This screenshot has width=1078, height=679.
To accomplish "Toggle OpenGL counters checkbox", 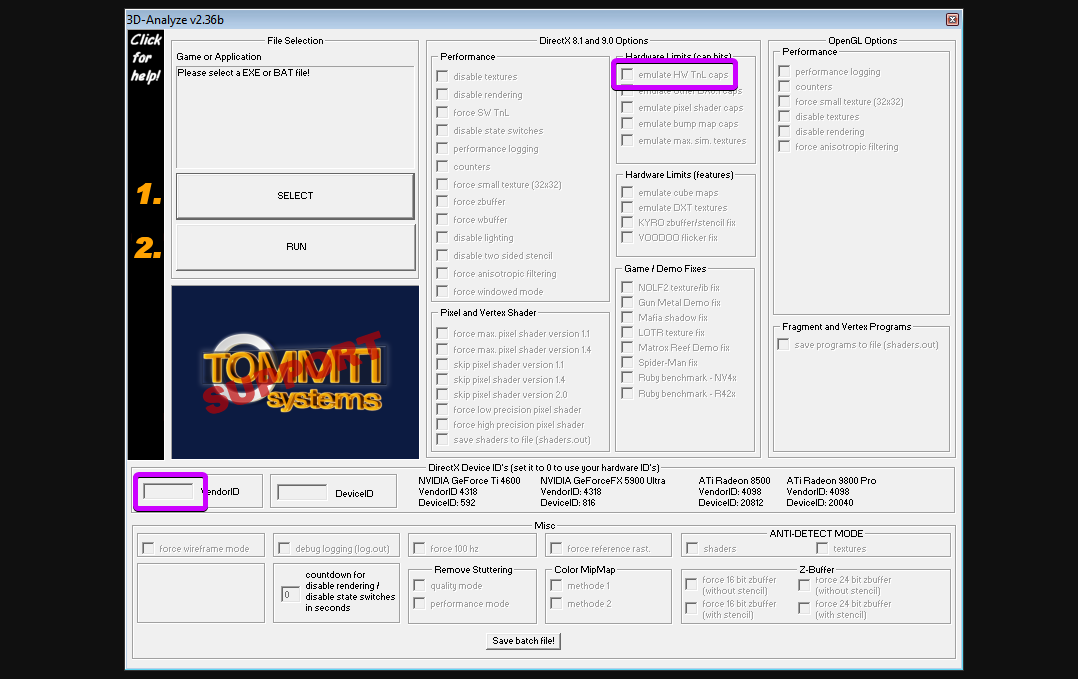I will point(784,87).
